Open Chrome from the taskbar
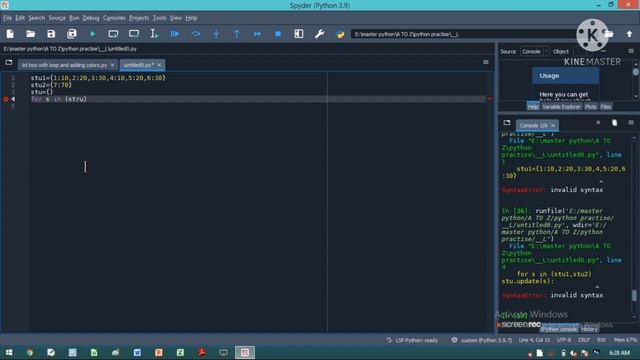This screenshot has width=640, height=360. click(30, 353)
